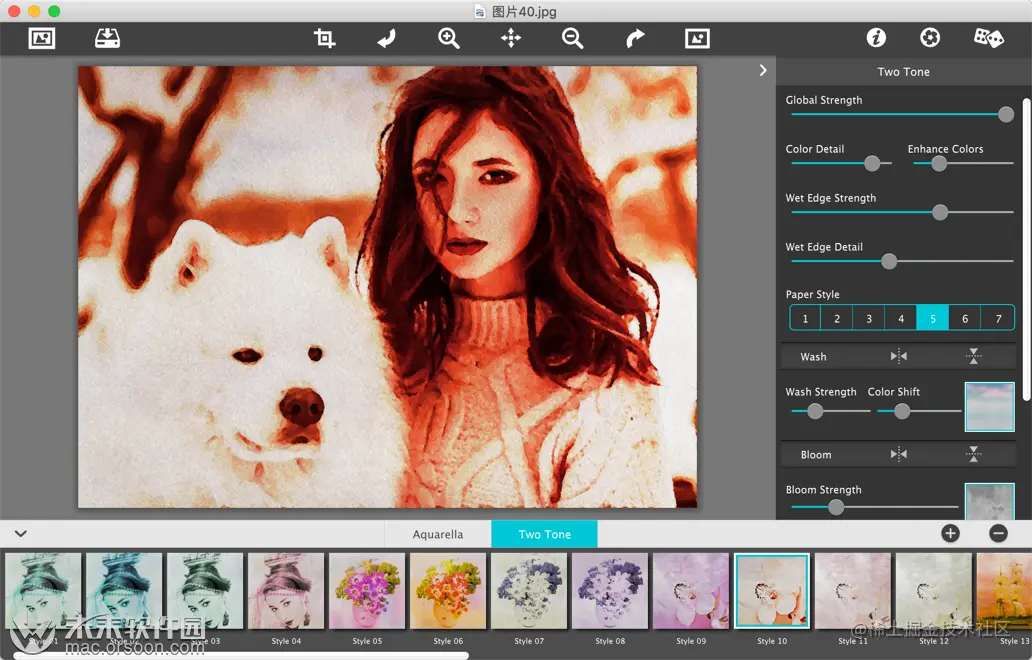The width and height of the screenshot is (1032, 660).
Task: Open the settings gear icon
Action: click(x=930, y=38)
